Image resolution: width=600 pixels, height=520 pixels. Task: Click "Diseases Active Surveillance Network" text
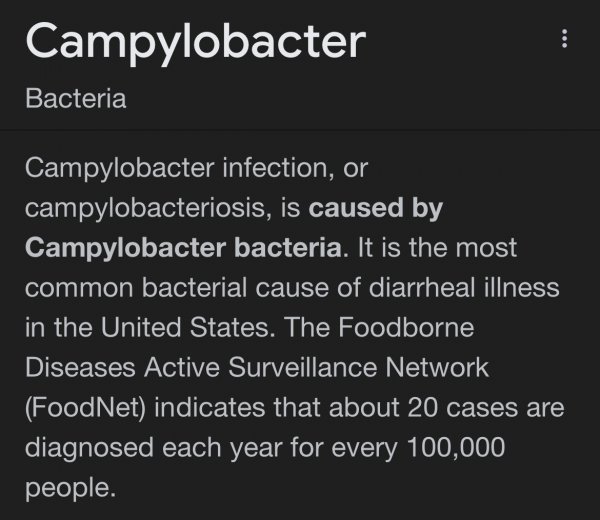click(x=256, y=367)
